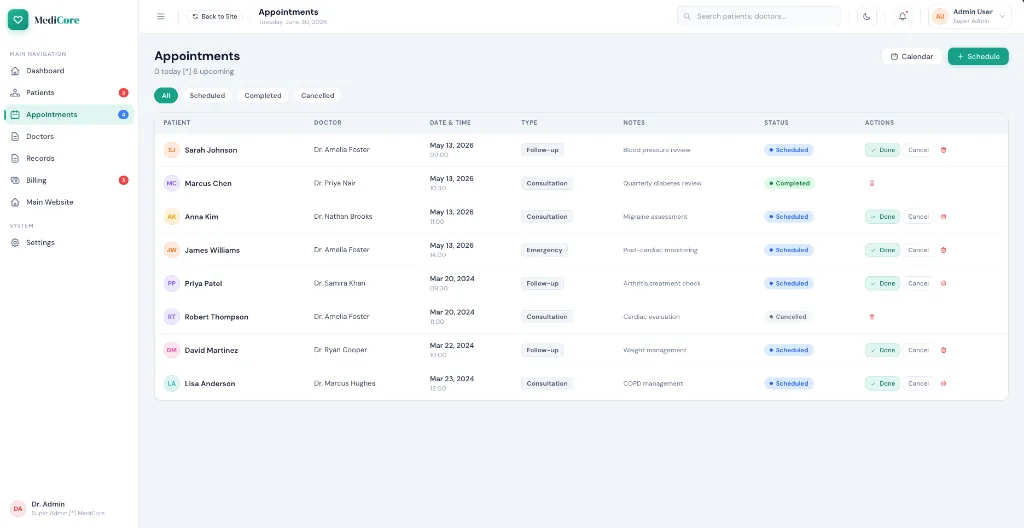Mark David Martinez's appointment Done
This screenshot has height=528, width=1024.
pyautogui.click(x=882, y=350)
